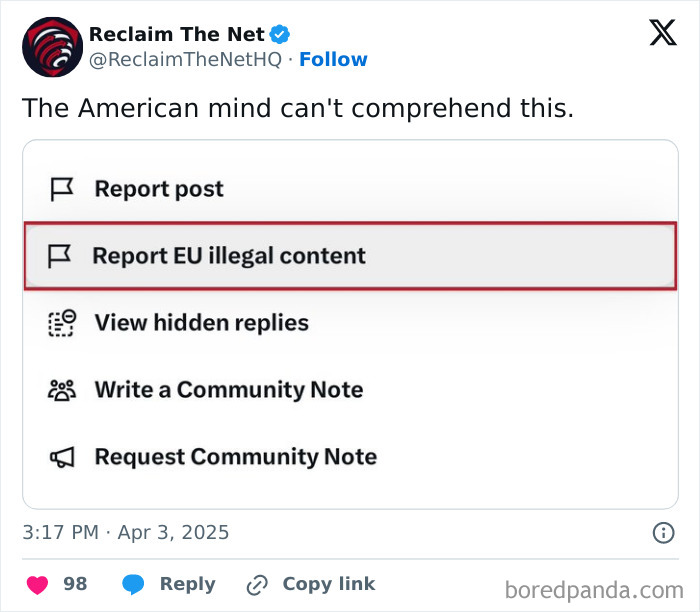Open the @ReclaimTheNetHQ handle link
The image size is (700, 612).
point(185,59)
